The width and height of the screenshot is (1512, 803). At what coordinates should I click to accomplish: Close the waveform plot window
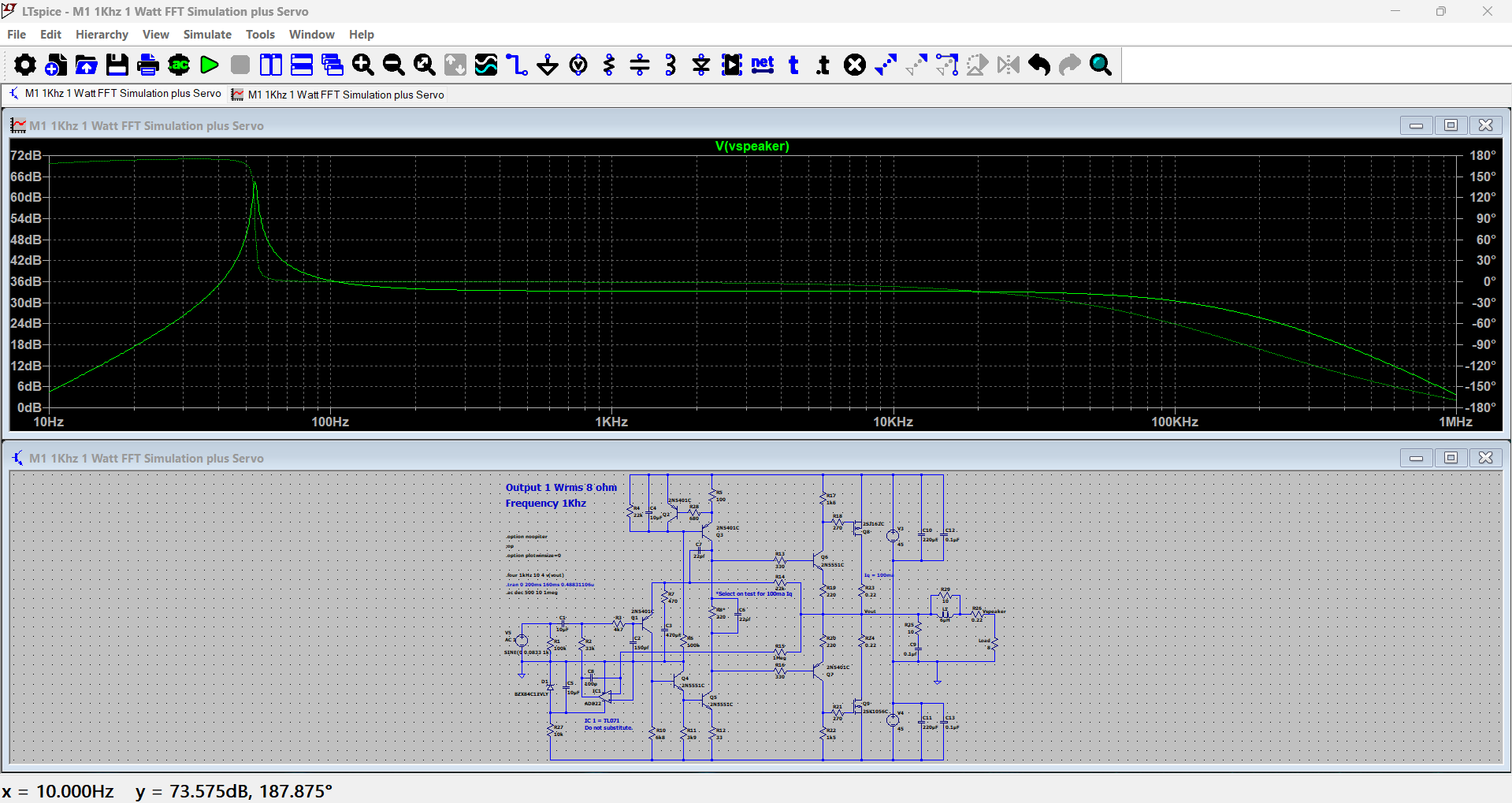pyautogui.click(x=1485, y=125)
